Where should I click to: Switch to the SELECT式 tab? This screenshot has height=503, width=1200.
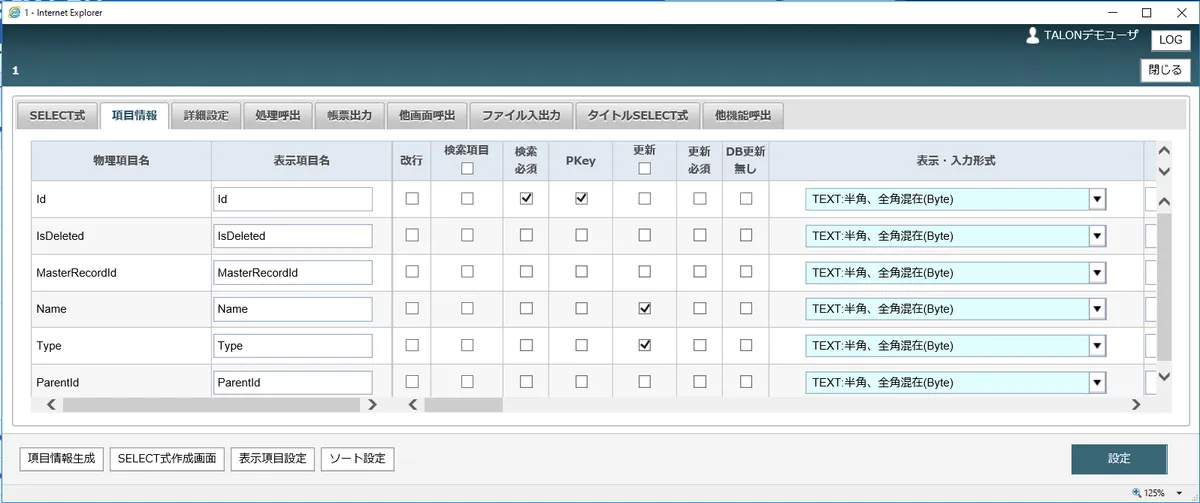coord(57,116)
